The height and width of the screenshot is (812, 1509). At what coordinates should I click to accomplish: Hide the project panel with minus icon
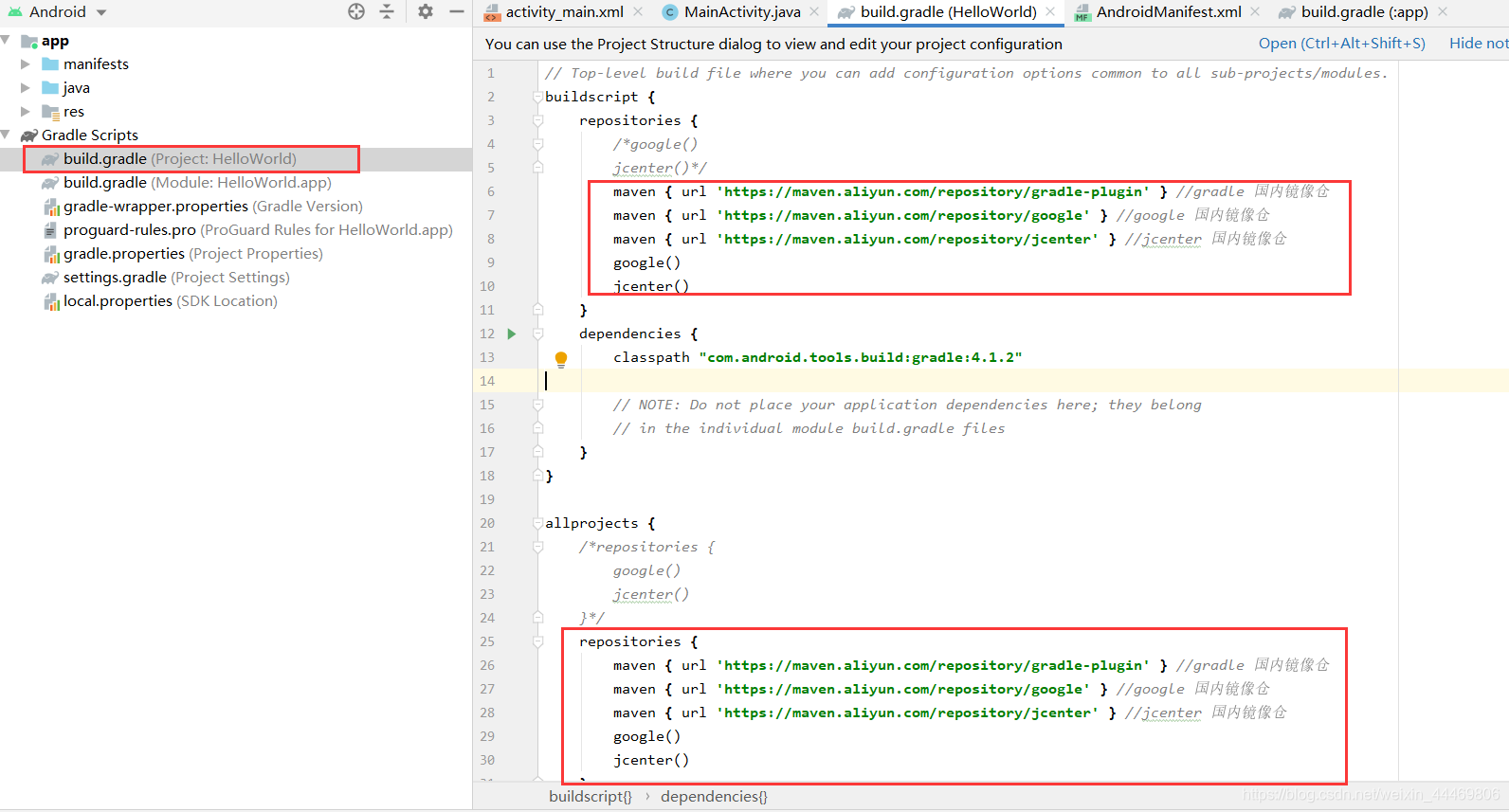[456, 11]
